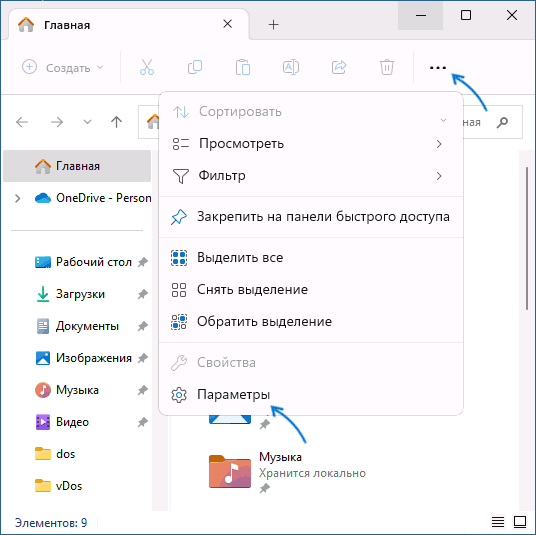Click the Rename icon in toolbar
The width and height of the screenshot is (536, 535).
[x=291, y=67]
